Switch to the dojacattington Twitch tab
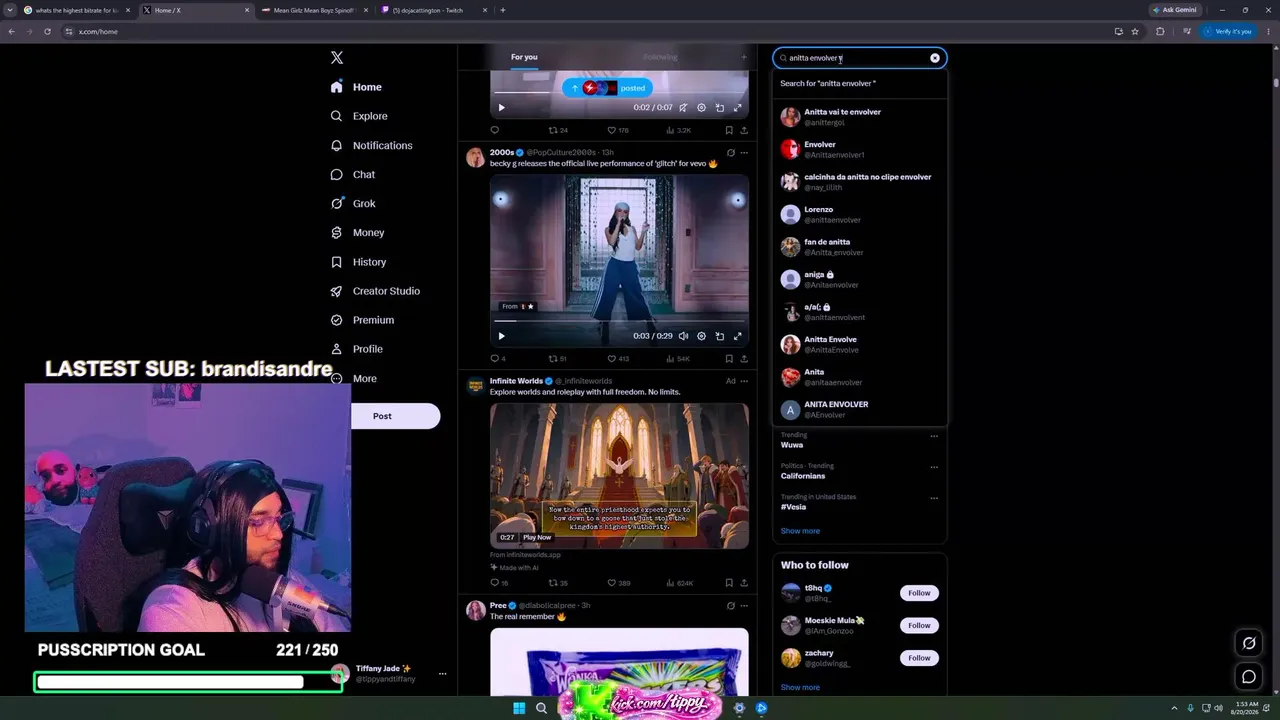Image resolution: width=1280 pixels, height=720 pixels. 435,10
